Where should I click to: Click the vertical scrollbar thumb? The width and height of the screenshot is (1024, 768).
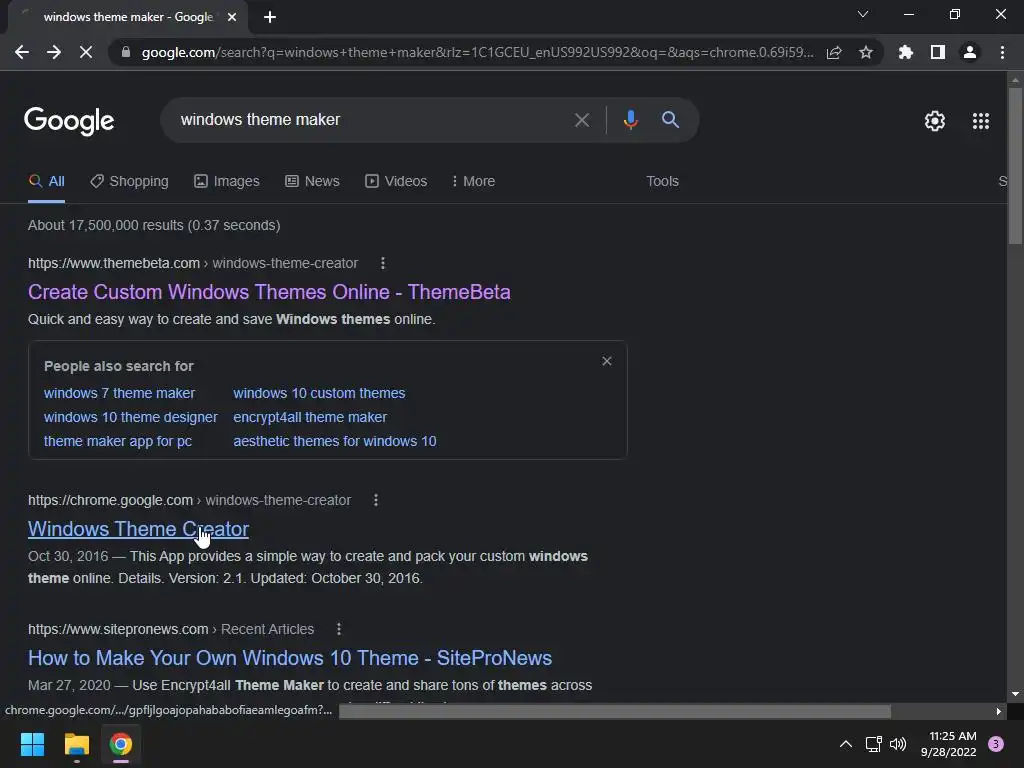[1015, 166]
